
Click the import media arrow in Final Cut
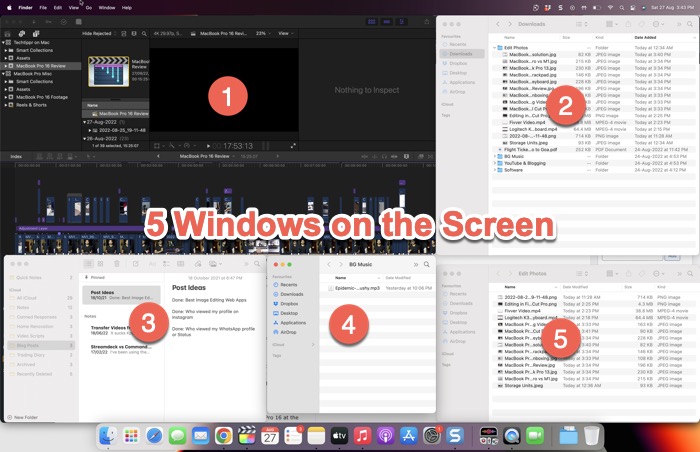click(33, 21)
